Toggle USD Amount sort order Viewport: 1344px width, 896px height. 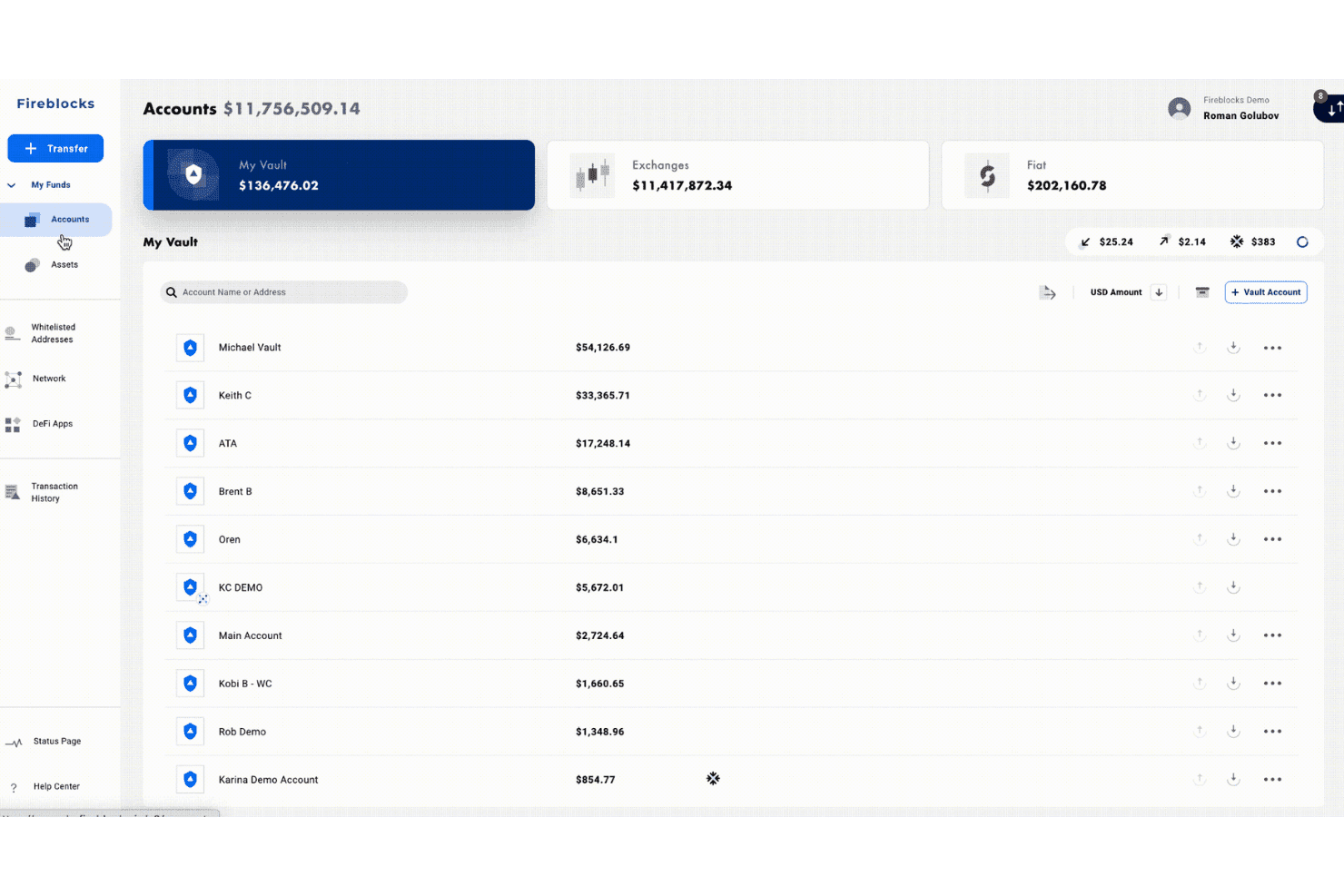[1159, 292]
